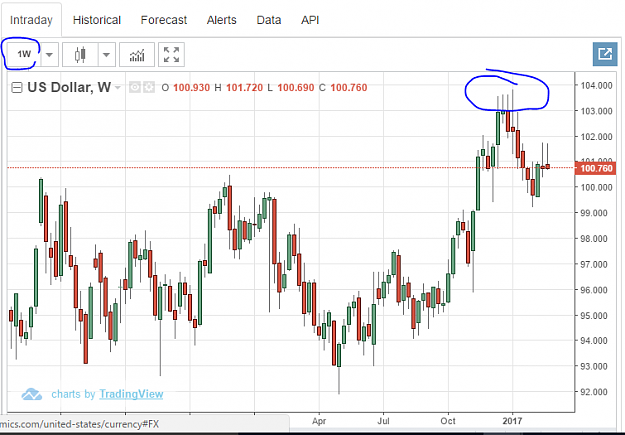
Task: Follow the TradingView link
Action: click(x=131, y=394)
